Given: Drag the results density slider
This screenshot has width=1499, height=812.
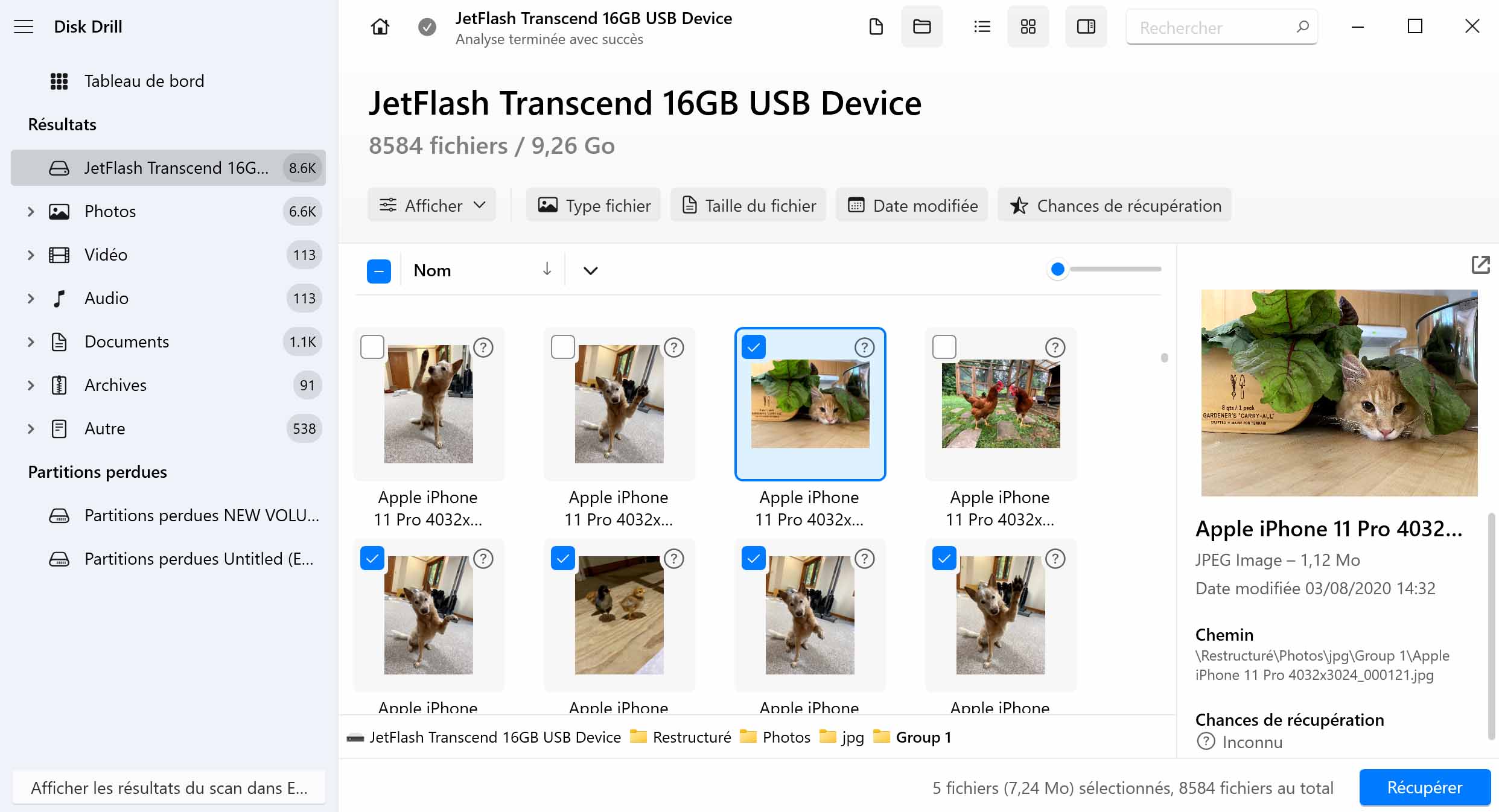Looking at the screenshot, I should coord(1058,269).
